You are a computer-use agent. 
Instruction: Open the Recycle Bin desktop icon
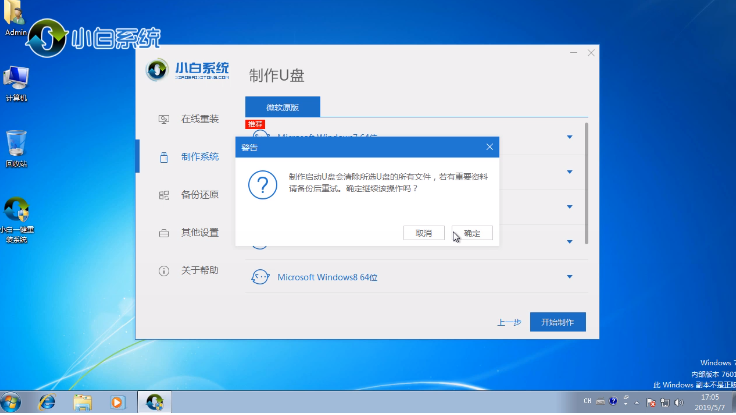pos(16,143)
